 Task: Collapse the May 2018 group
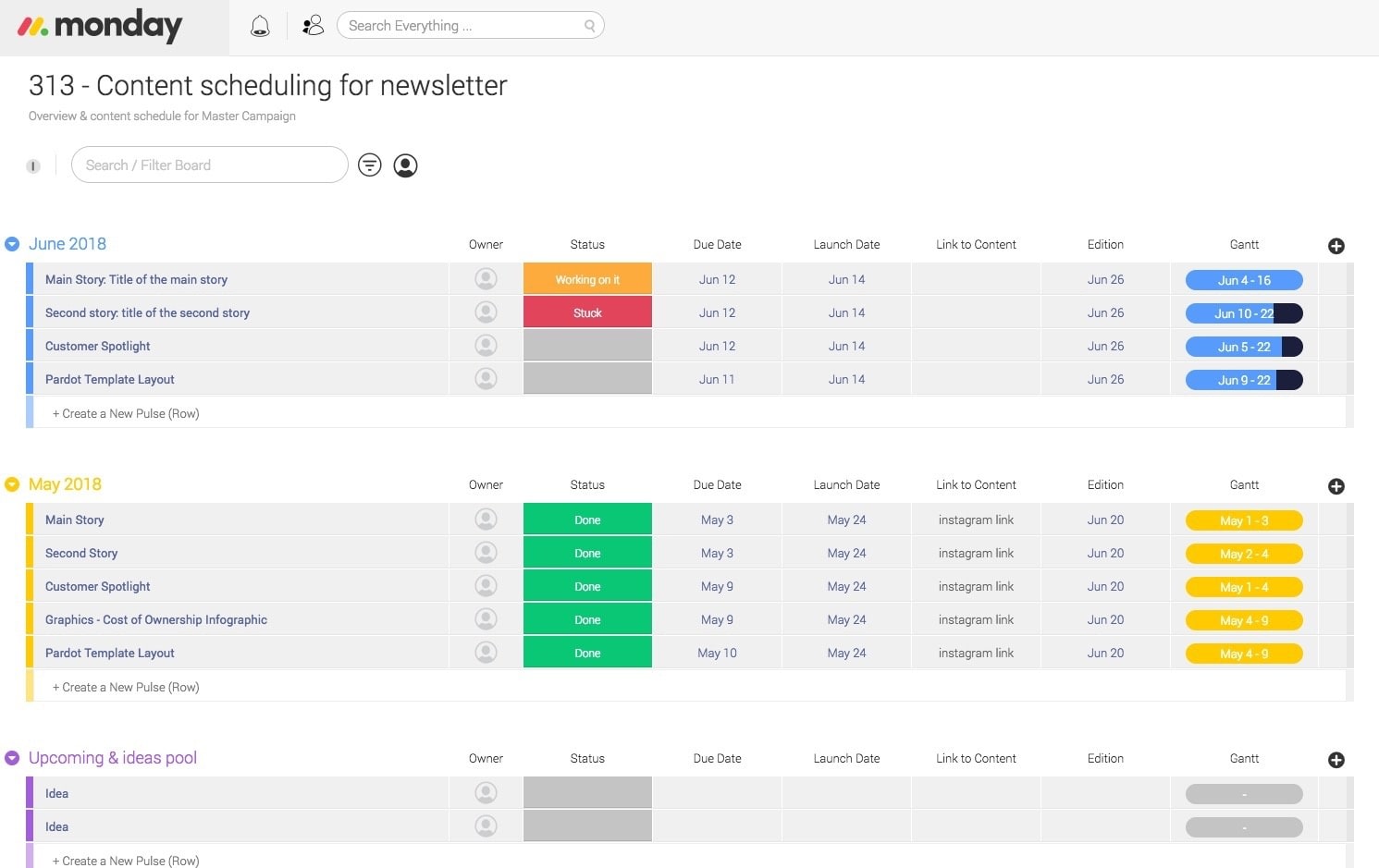[x=12, y=484]
